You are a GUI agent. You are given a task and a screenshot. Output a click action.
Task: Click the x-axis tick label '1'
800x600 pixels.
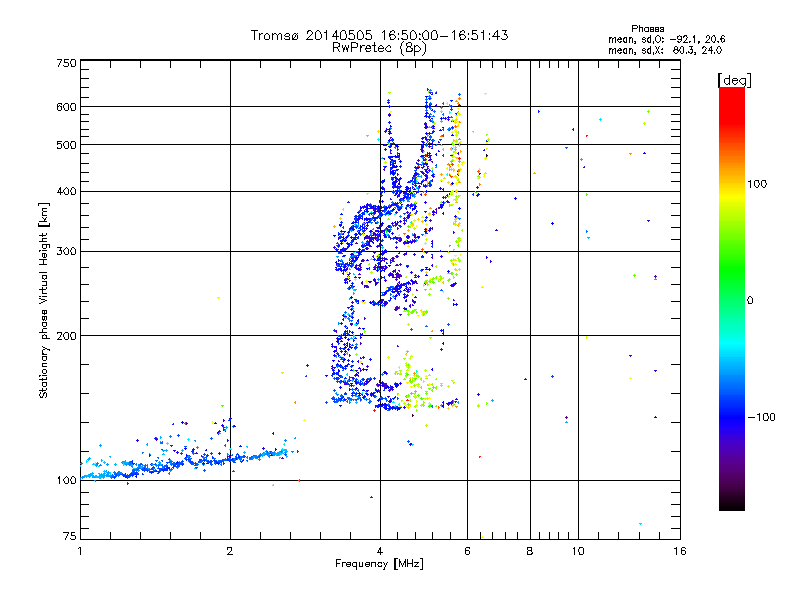coord(80,551)
